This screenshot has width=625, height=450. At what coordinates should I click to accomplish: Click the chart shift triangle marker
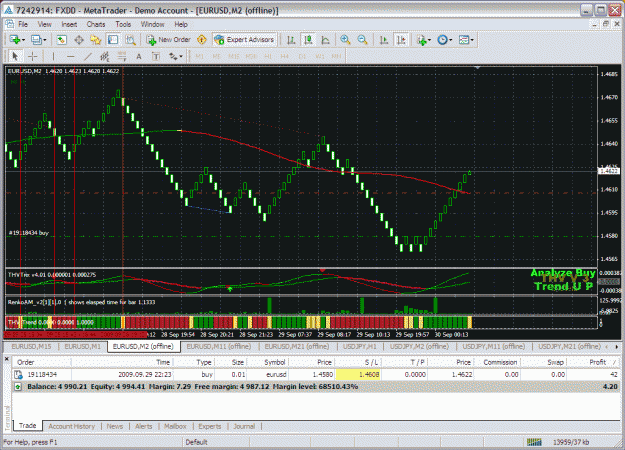[478, 68]
